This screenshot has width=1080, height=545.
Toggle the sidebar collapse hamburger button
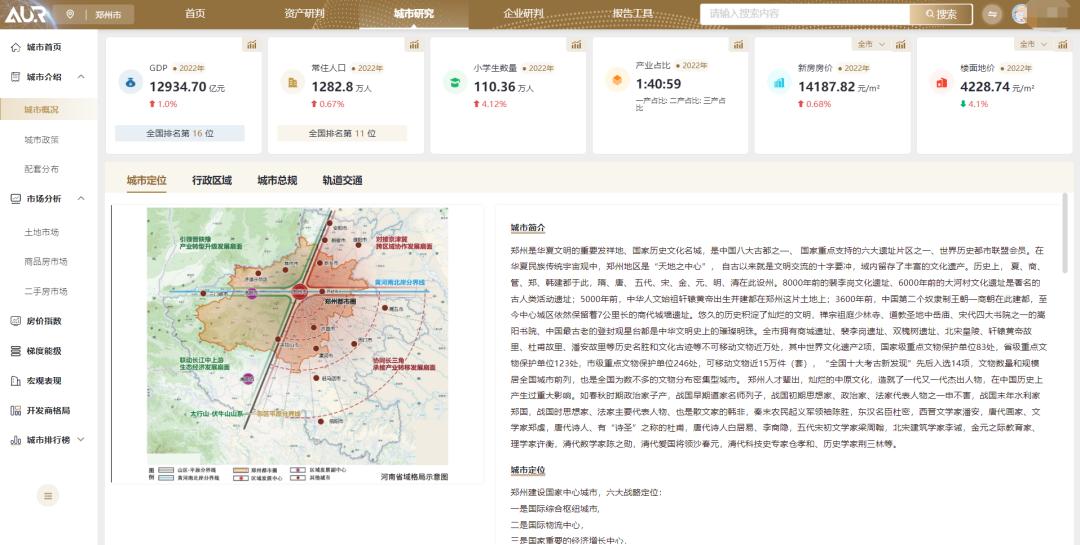pos(48,495)
